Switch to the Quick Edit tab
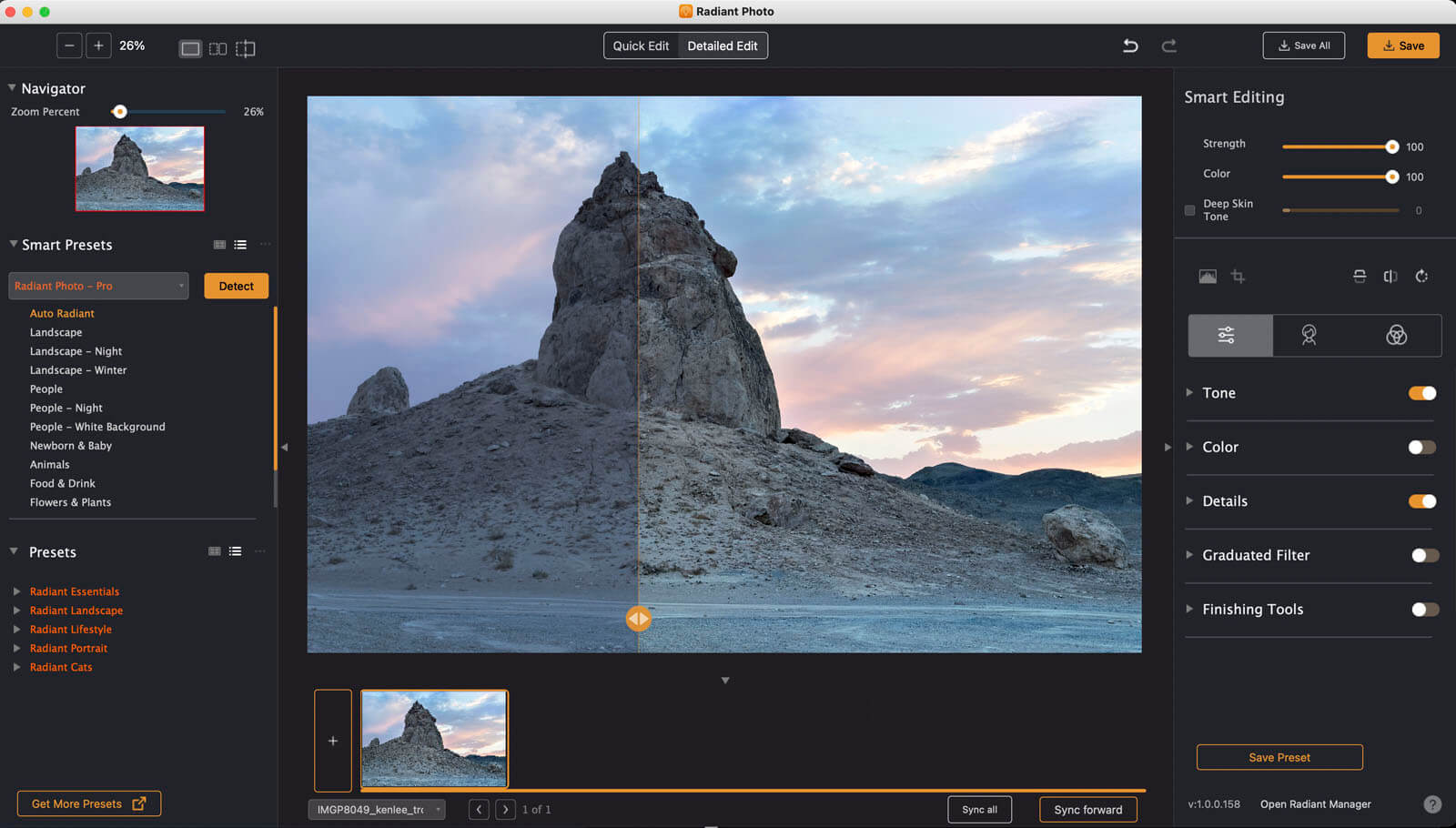The height and width of the screenshot is (828, 1456). pyautogui.click(x=641, y=45)
